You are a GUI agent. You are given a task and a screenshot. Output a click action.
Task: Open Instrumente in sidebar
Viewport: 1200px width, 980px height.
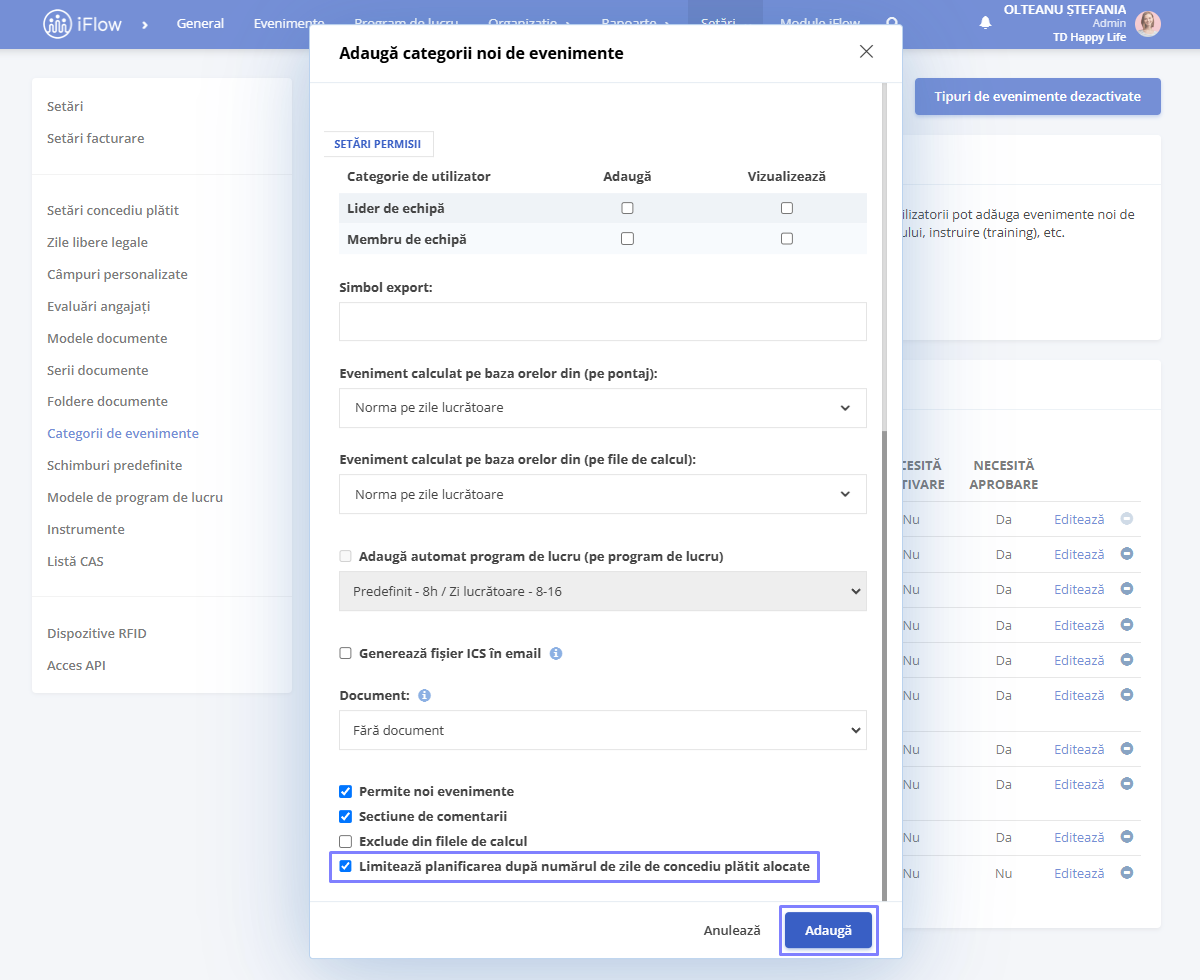[86, 529]
